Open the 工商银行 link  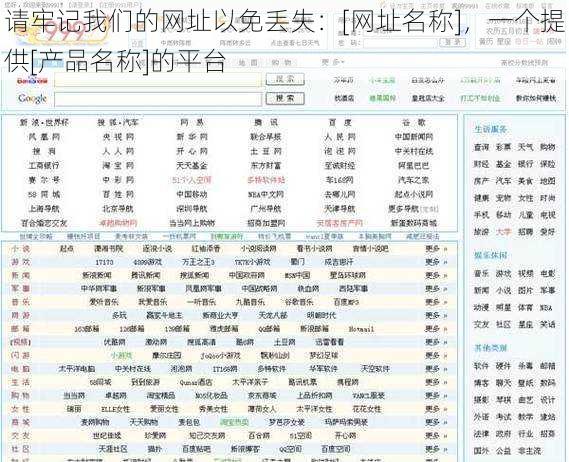coord(44,165)
